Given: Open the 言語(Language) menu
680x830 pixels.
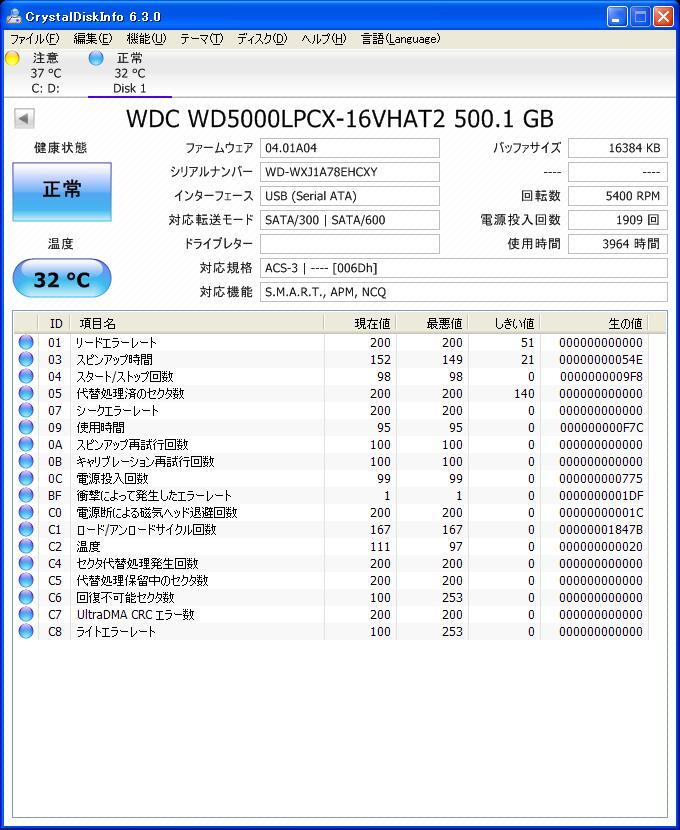Looking at the screenshot, I should tap(401, 39).
